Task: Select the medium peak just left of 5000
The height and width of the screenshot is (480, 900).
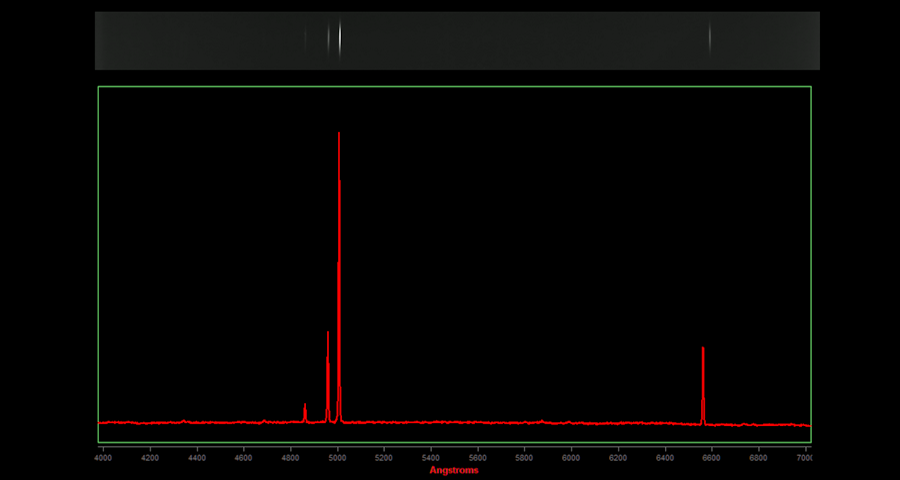Action: coord(328,335)
